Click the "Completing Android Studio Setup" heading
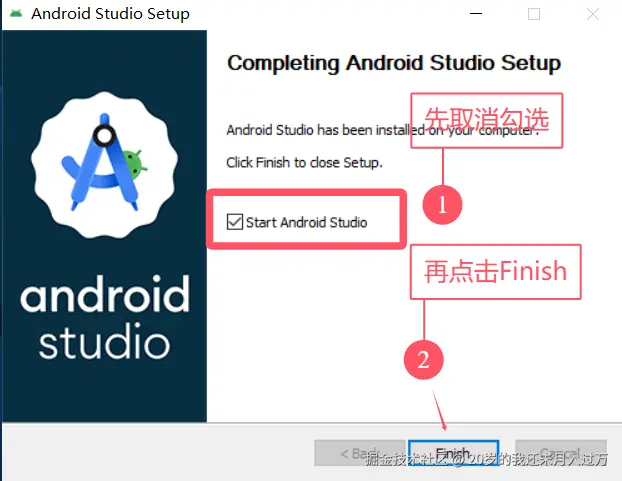This screenshot has width=622, height=481. 394,63
